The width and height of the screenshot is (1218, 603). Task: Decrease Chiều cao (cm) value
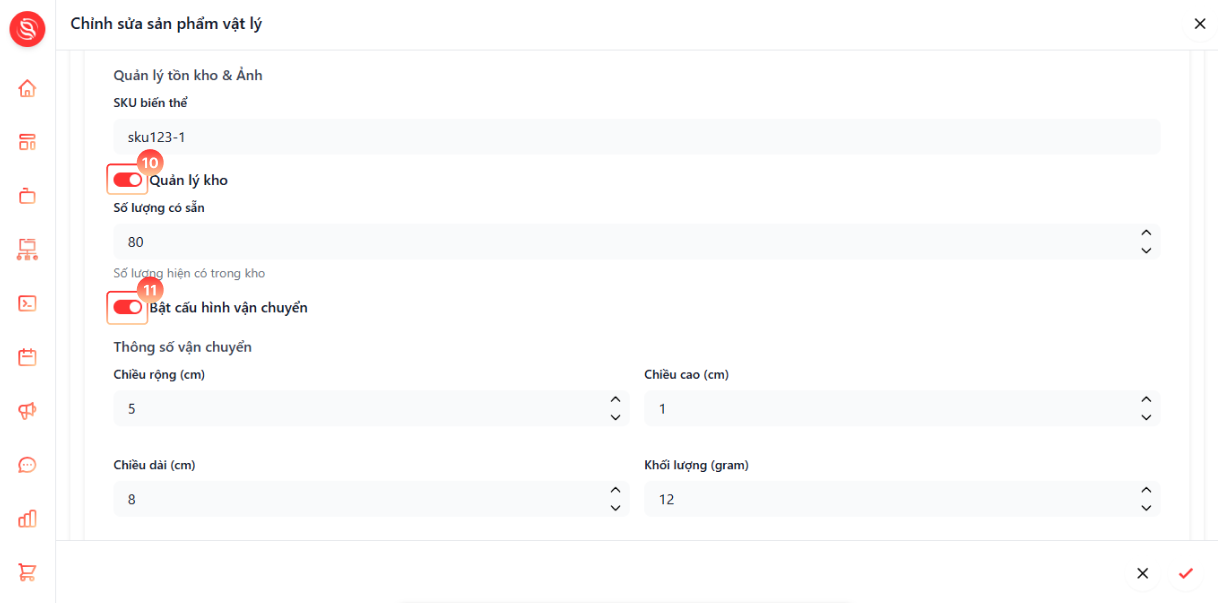1146,417
